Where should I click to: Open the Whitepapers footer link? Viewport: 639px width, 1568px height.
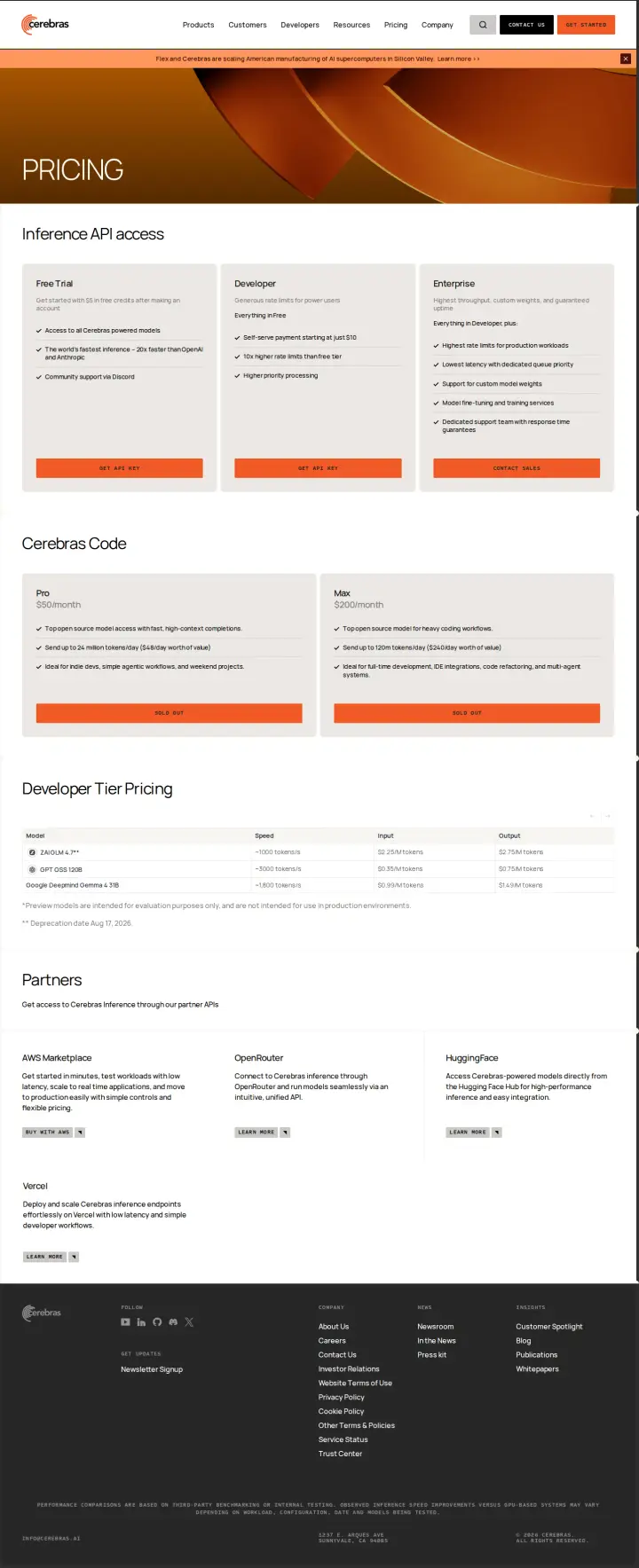(538, 1369)
